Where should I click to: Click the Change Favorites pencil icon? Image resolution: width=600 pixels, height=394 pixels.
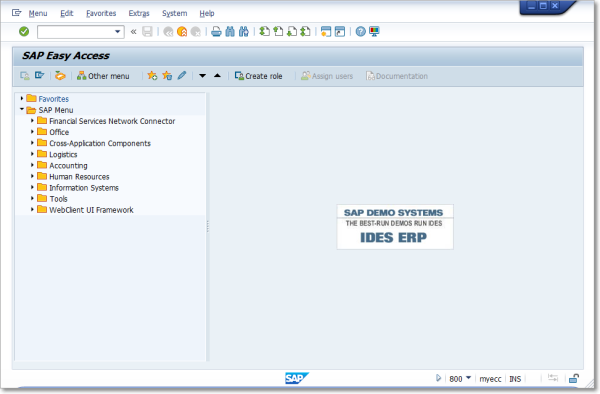(182, 75)
